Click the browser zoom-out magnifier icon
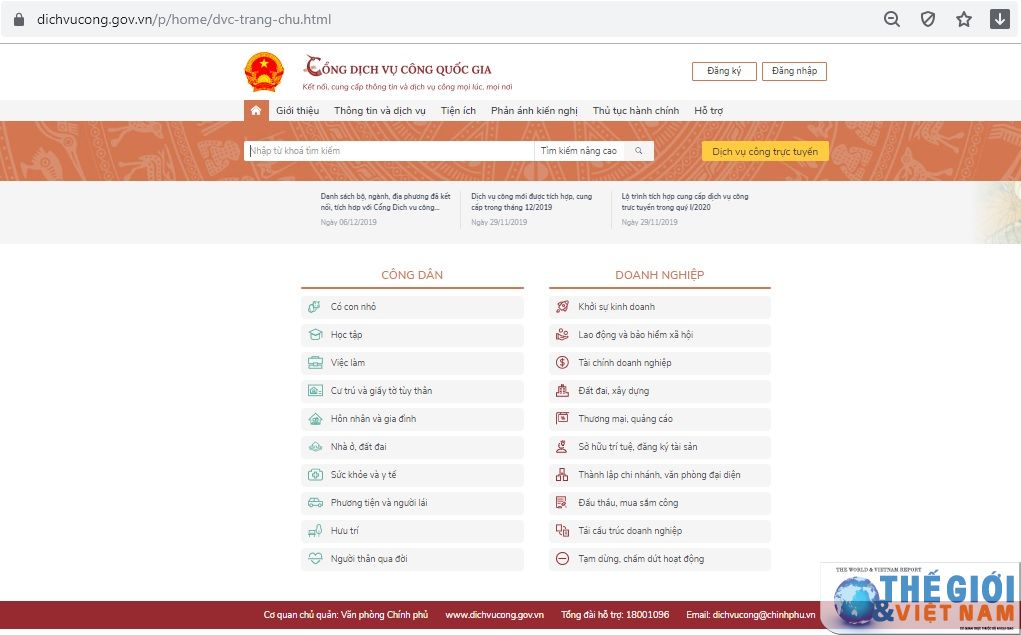The height and width of the screenshot is (635, 1021). (x=891, y=19)
